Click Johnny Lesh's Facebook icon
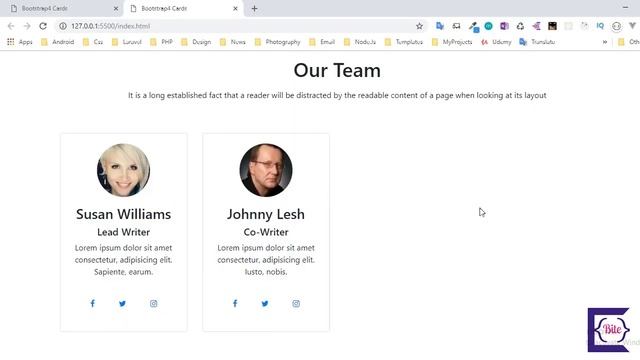The image size is (640, 360). point(235,303)
